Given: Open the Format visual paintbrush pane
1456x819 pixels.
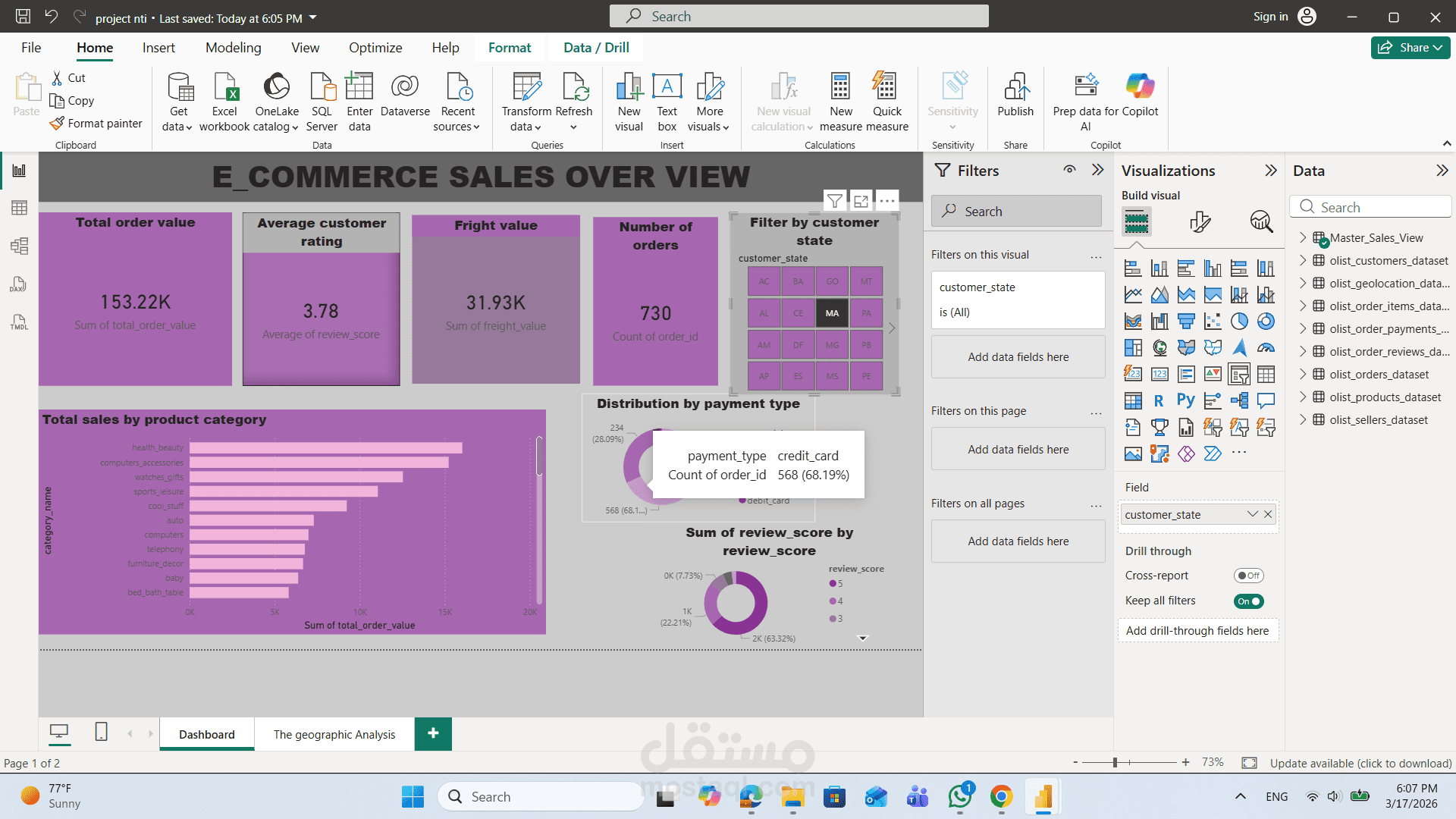Looking at the screenshot, I should (x=1200, y=221).
